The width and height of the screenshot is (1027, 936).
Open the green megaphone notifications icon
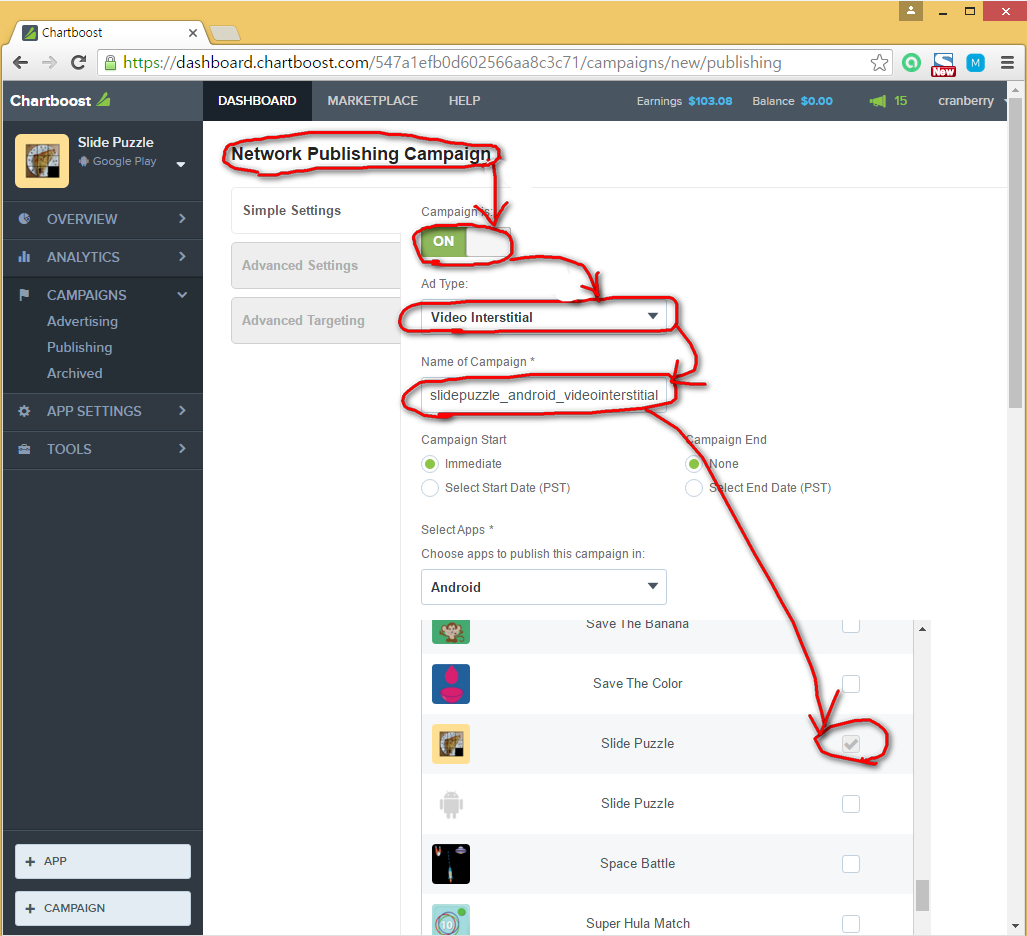878,101
